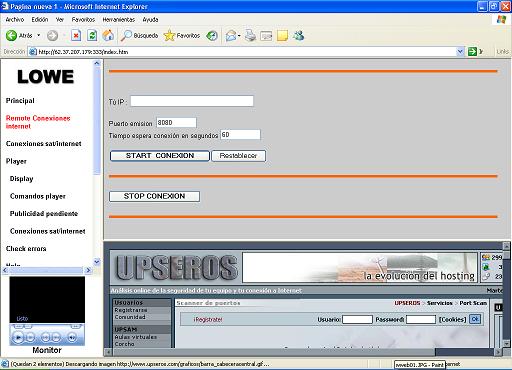Click play button in Monitor player
Image resolution: width=512 pixels, height=370 pixels.
(18, 337)
